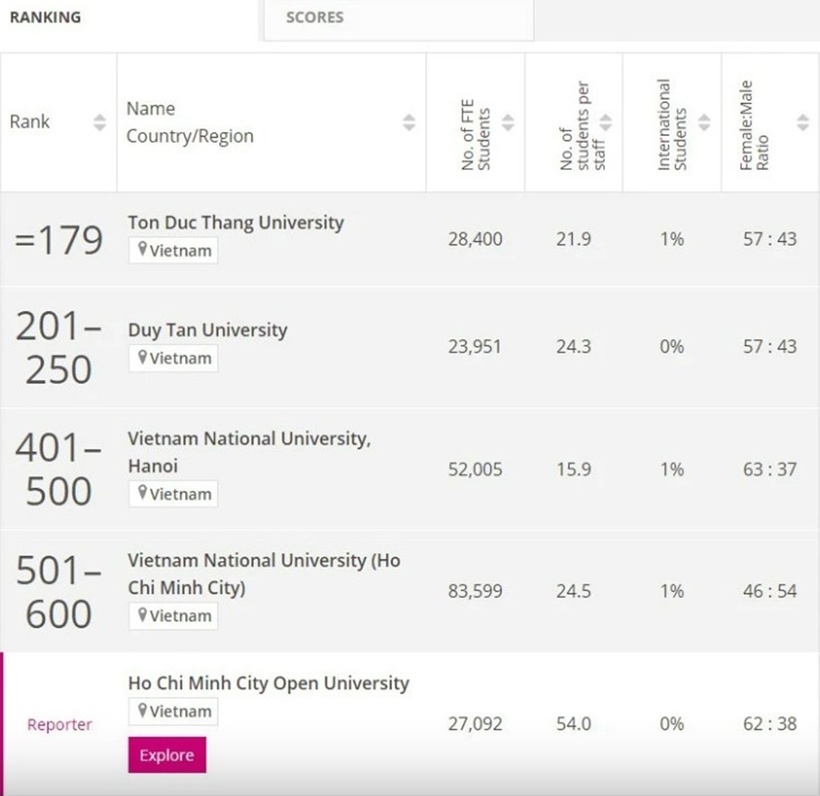The height and width of the screenshot is (796, 820).
Task: Click FTE students value 28,400
Action: [475, 239]
